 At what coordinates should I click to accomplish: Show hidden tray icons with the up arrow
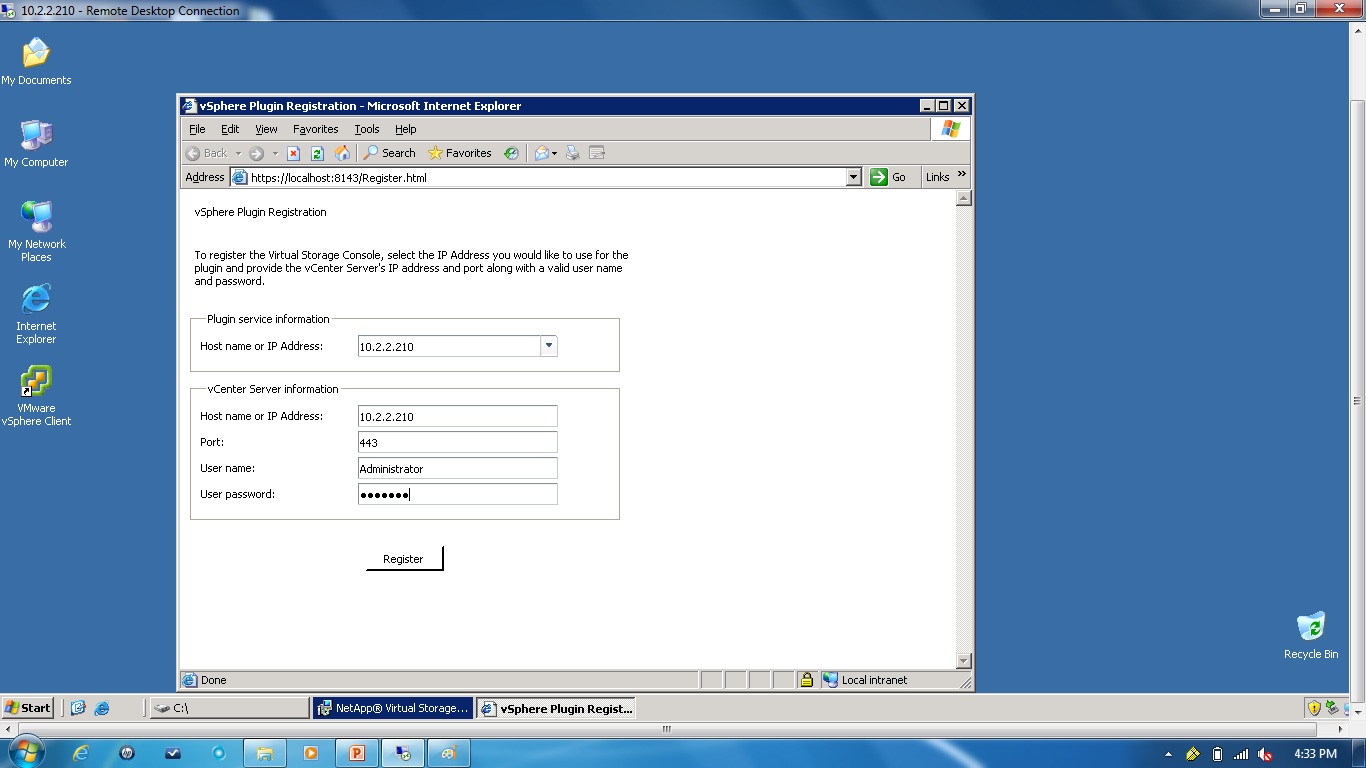pyautogui.click(x=1167, y=753)
